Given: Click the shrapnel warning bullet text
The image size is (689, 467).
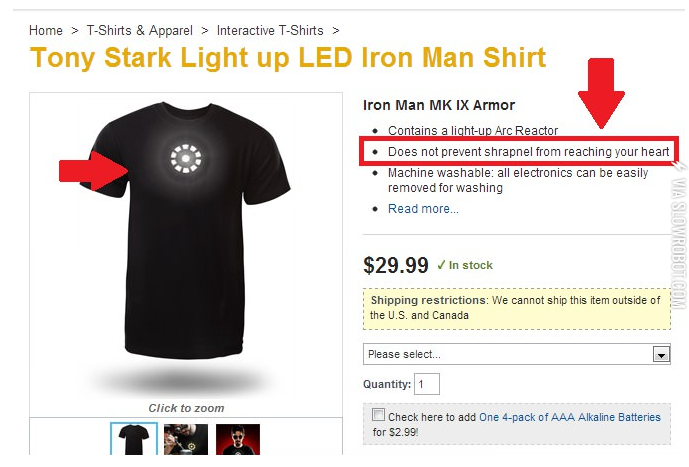Looking at the screenshot, I should (529, 152).
